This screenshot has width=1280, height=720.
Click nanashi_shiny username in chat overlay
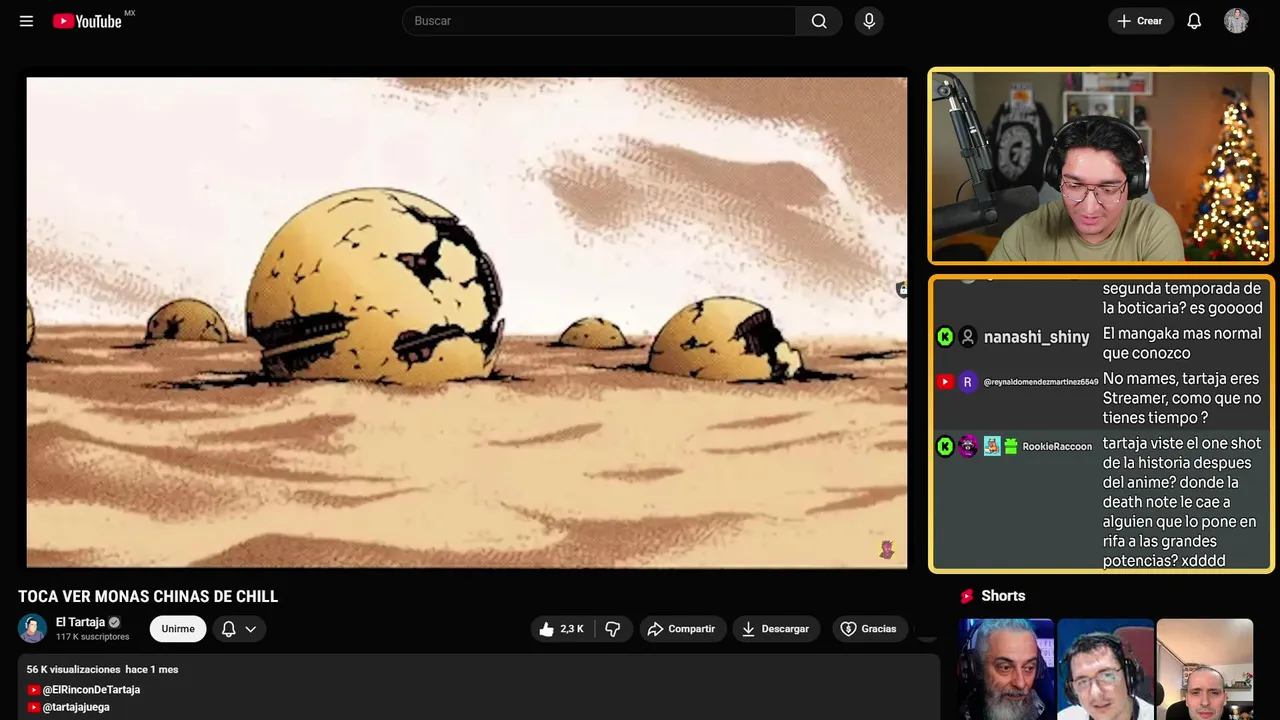(x=1036, y=337)
